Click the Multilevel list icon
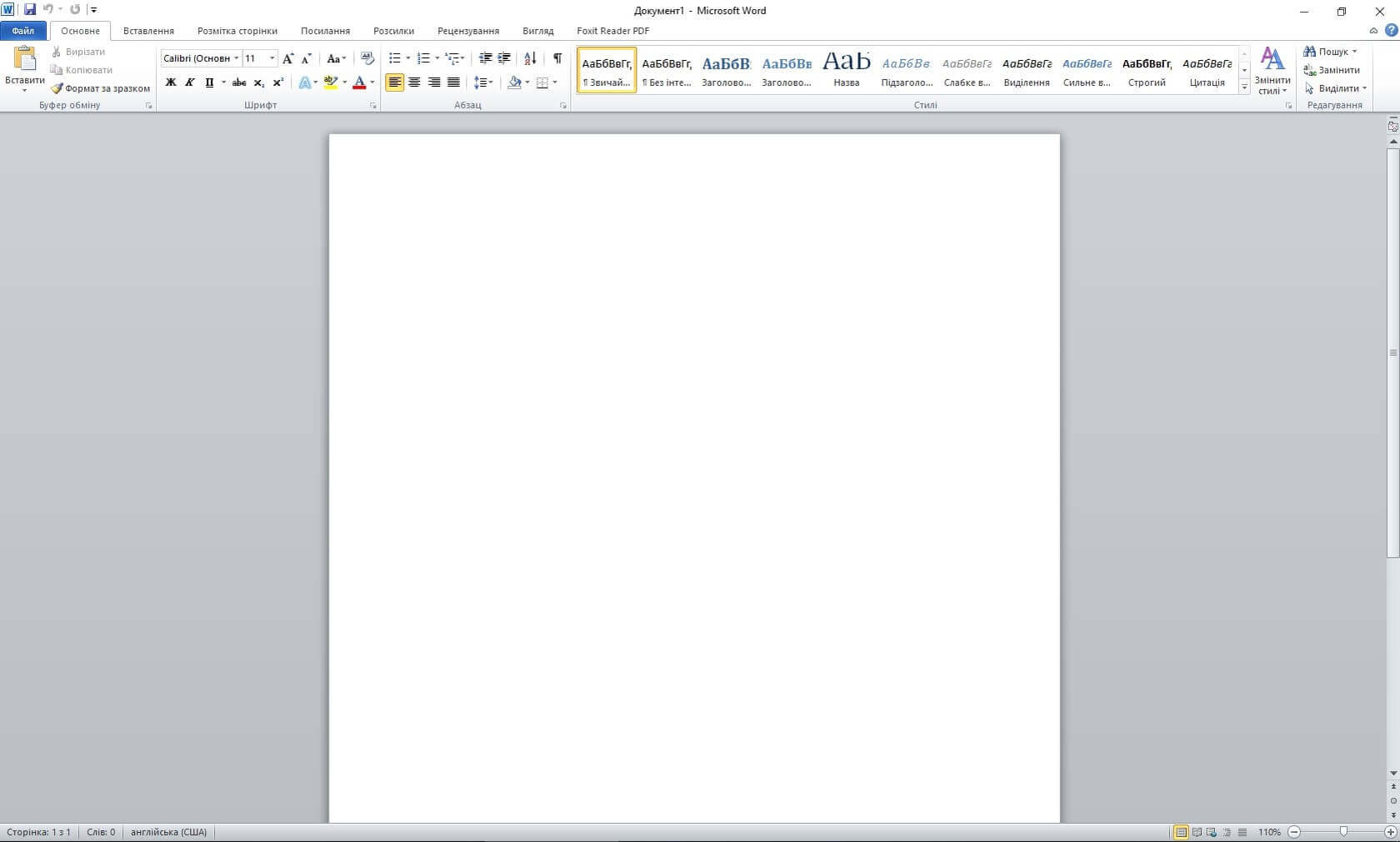The width and height of the screenshot is (1400, 842). point(452,58)
